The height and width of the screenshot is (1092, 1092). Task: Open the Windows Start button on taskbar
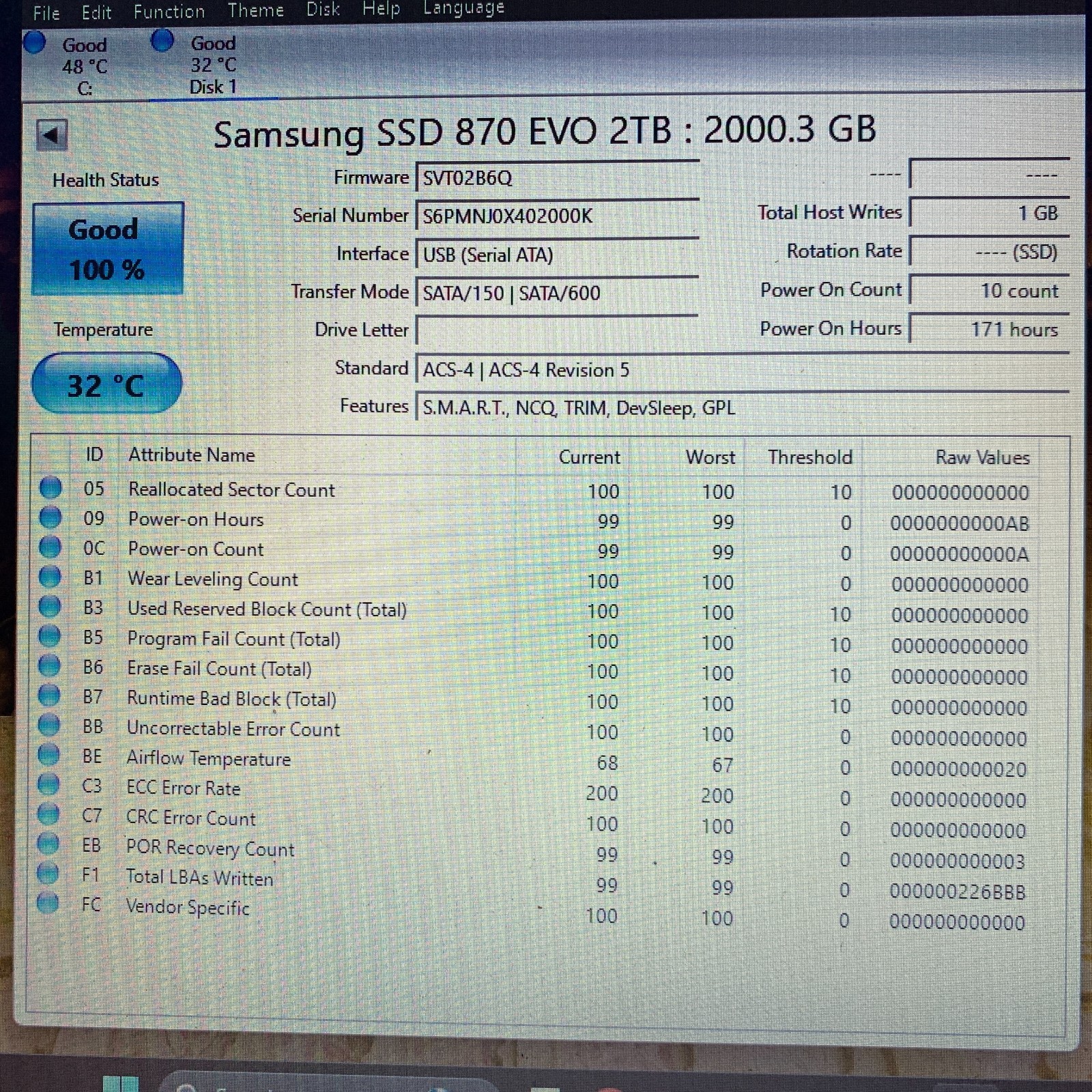[121, 1084]
